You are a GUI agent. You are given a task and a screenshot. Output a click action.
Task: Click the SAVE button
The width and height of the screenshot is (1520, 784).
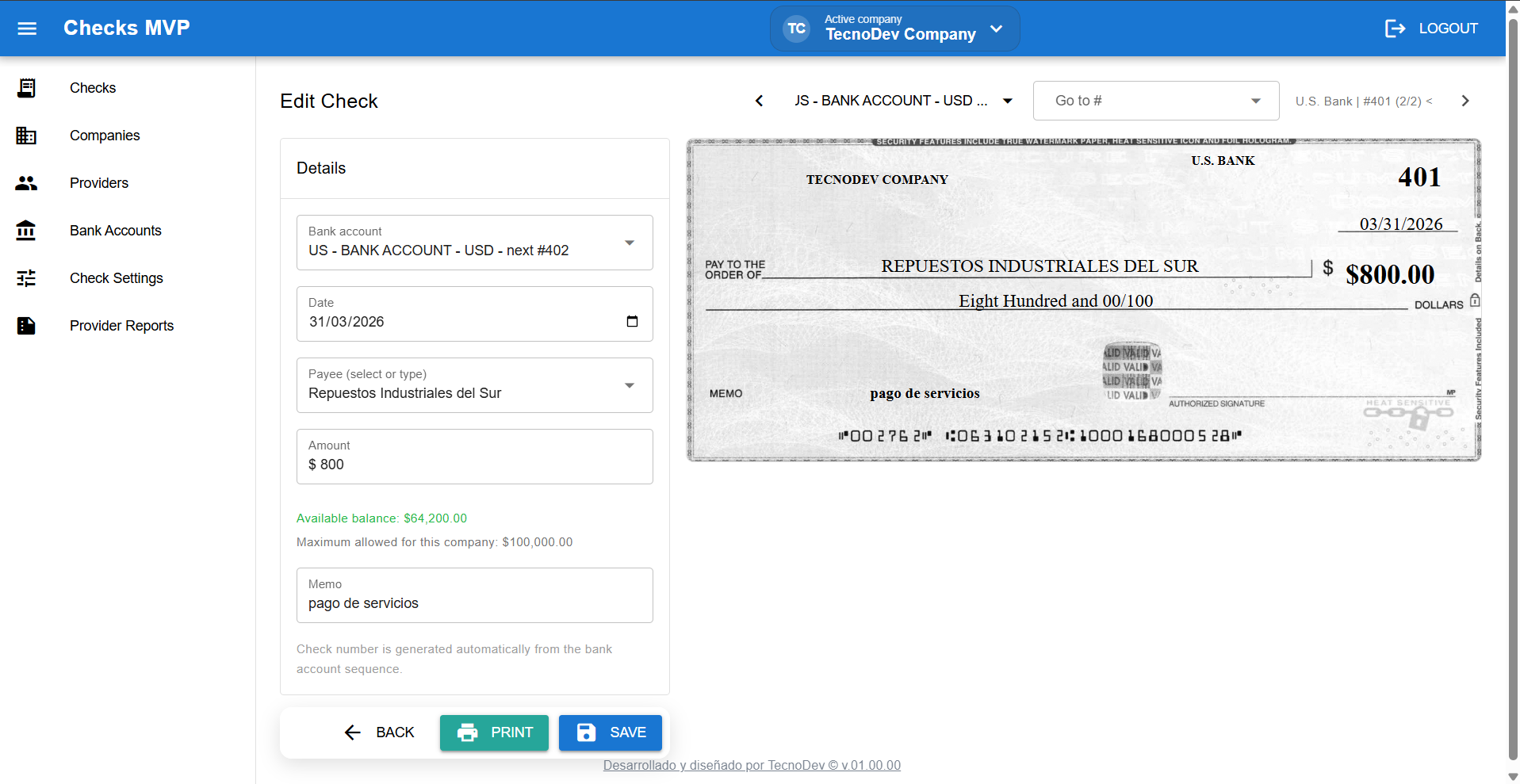(x=610, y=732)
